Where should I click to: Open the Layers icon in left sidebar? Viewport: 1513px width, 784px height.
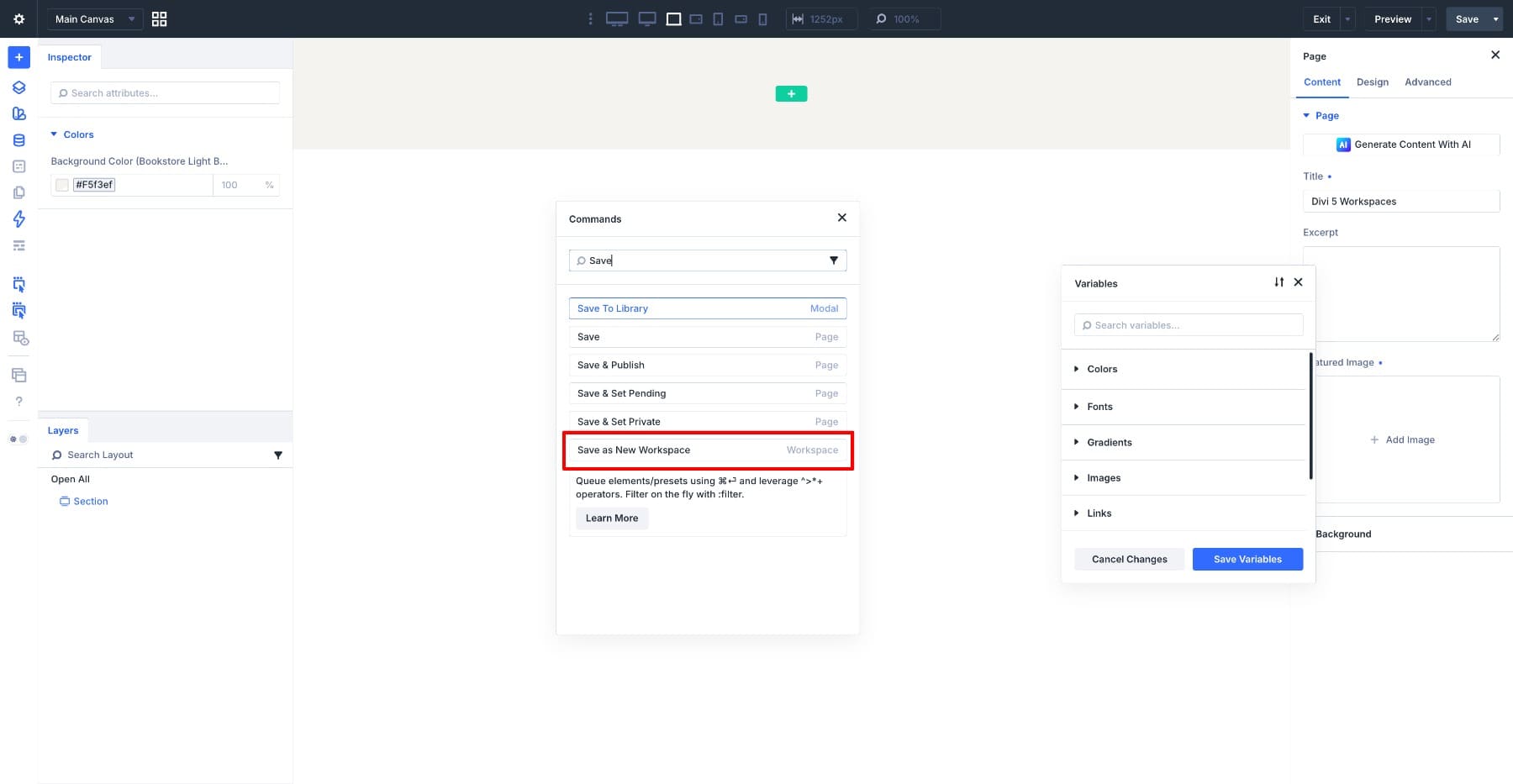[18, 87]
